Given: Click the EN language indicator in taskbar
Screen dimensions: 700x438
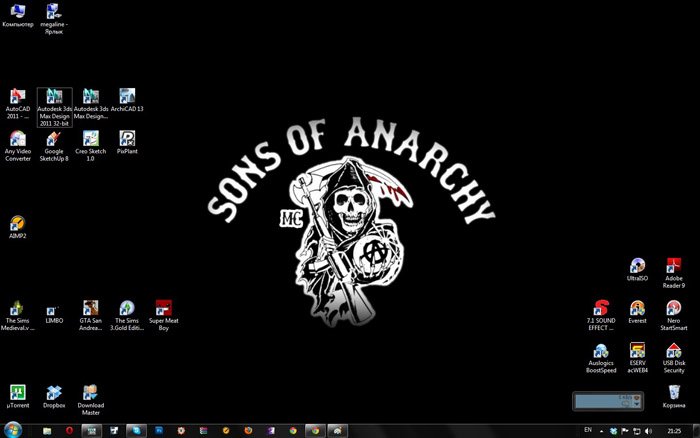Looking at the screenshot, I should point(587,430).
